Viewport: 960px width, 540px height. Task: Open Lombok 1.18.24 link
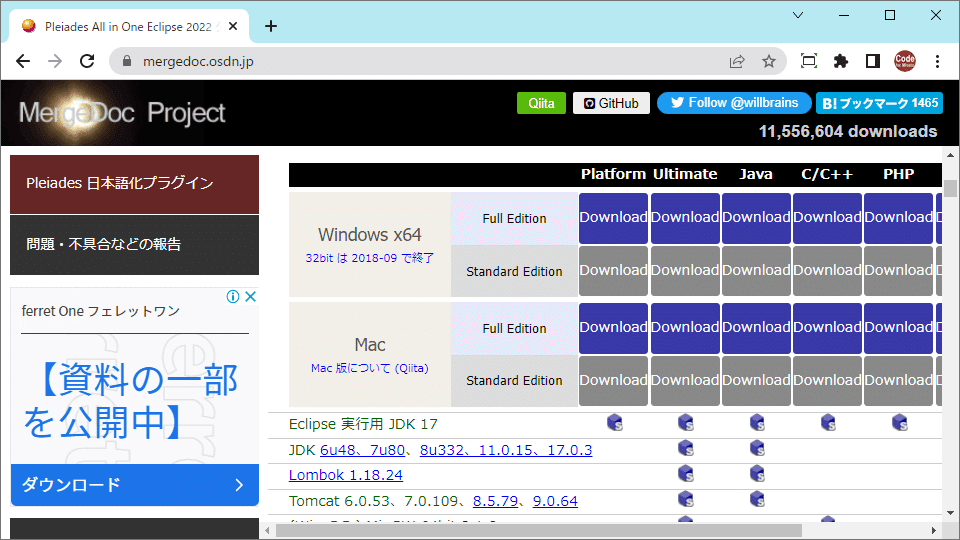(x=346, y=475)
